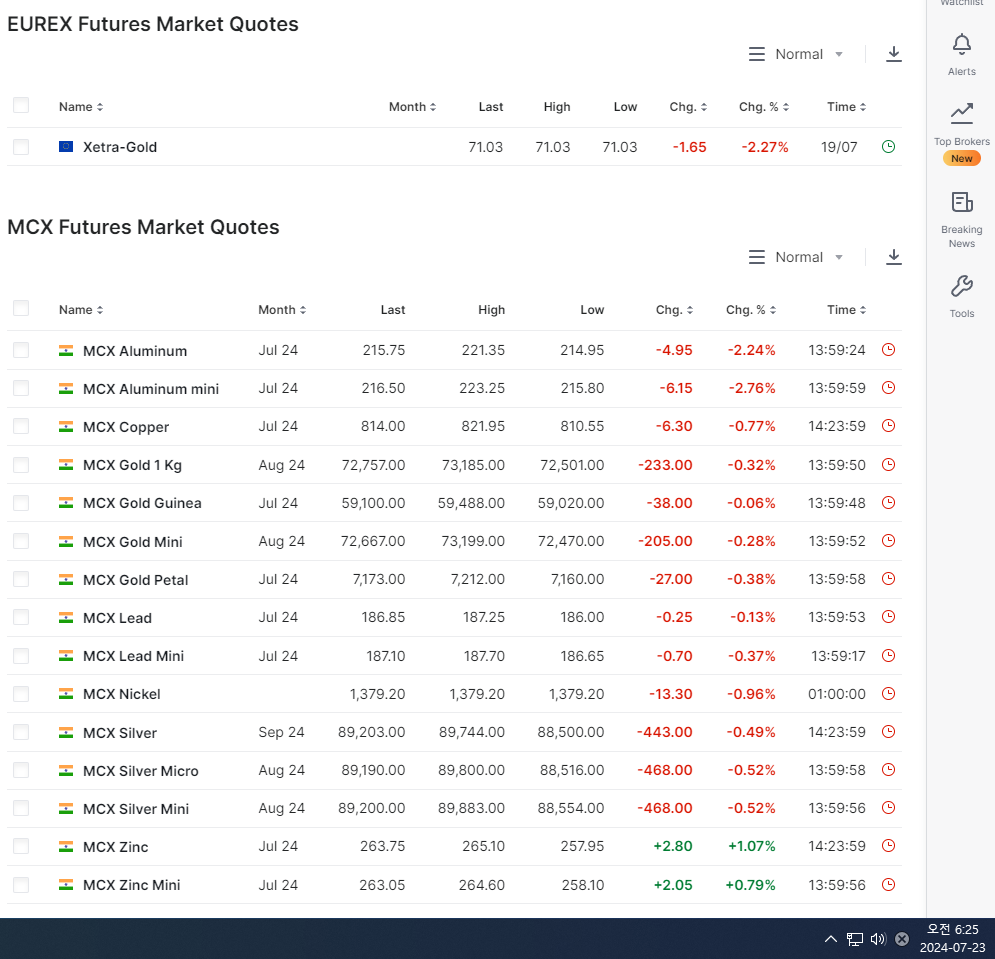Sort EUREX table by Chg. %

764,107
